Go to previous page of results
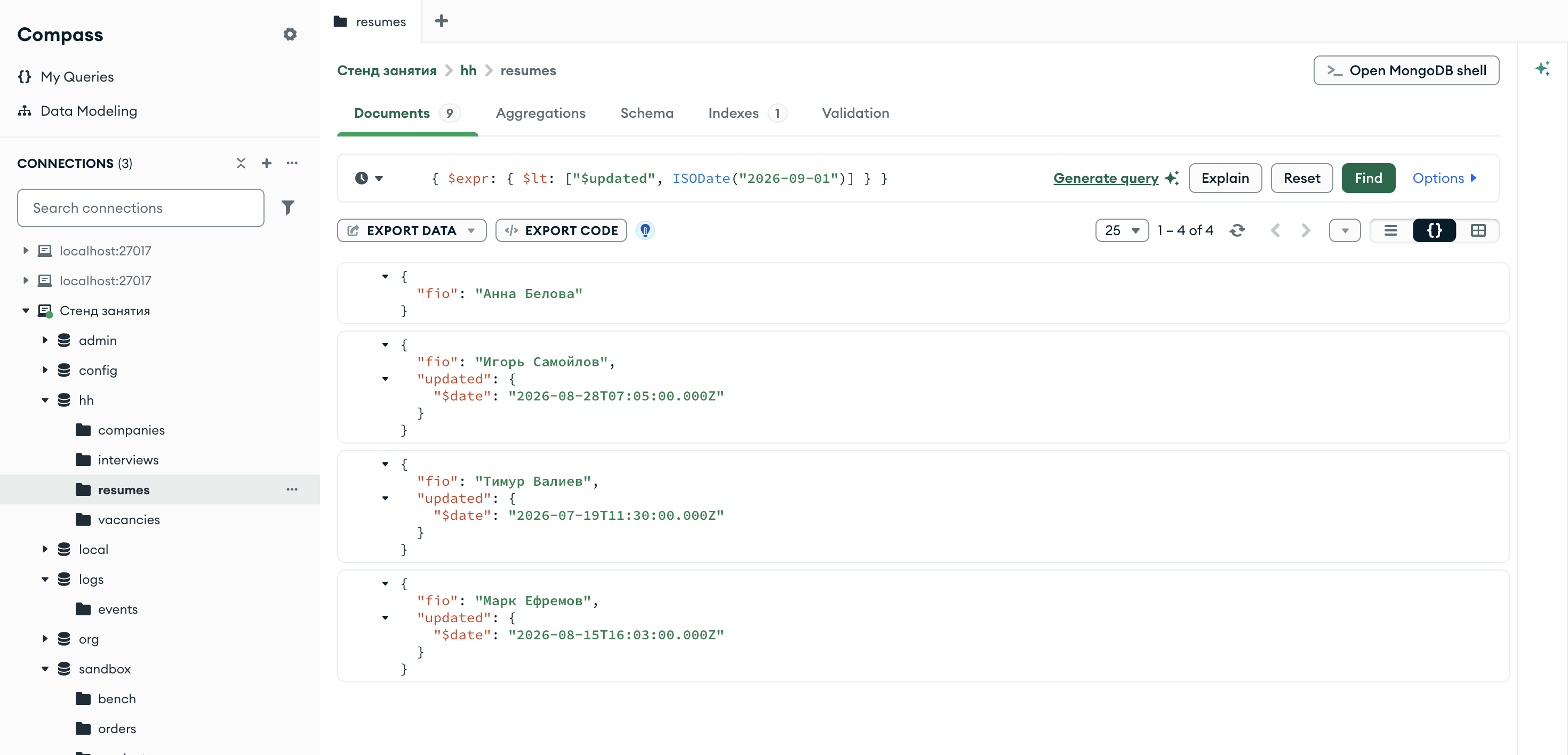This screenshot has width=1568, height=755. (x=1276, y=230)
